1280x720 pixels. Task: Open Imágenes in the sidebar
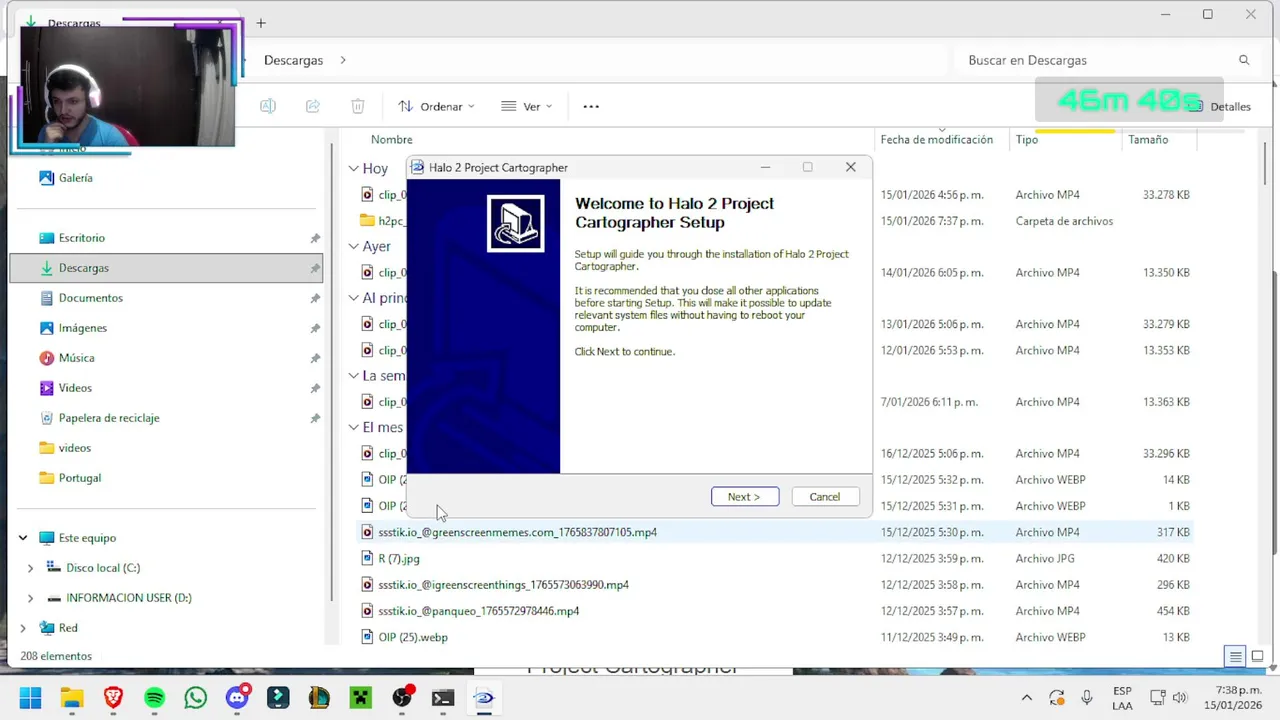(82, 328)
